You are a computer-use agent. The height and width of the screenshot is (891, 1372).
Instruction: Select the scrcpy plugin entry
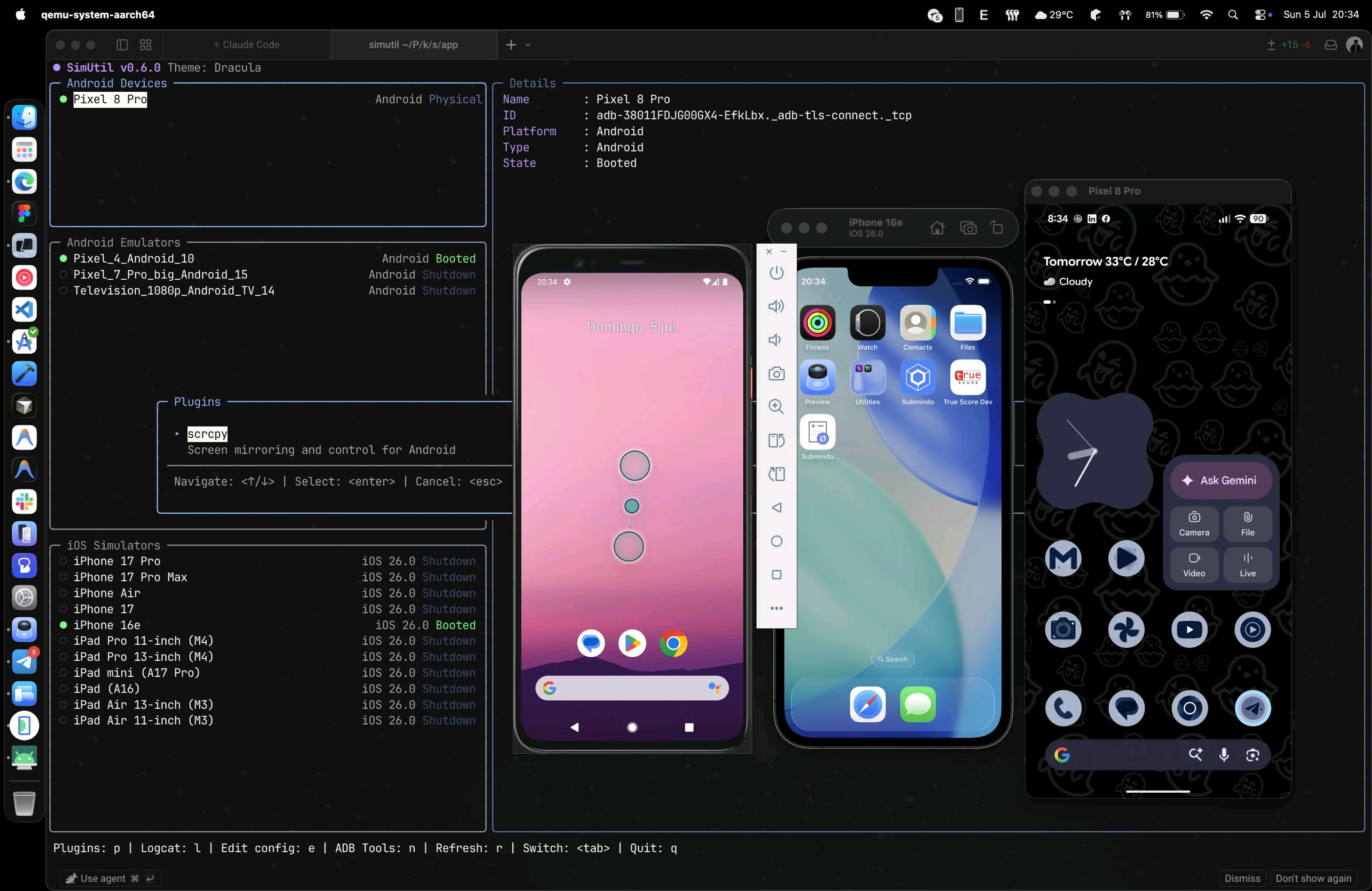coord(208,434)
